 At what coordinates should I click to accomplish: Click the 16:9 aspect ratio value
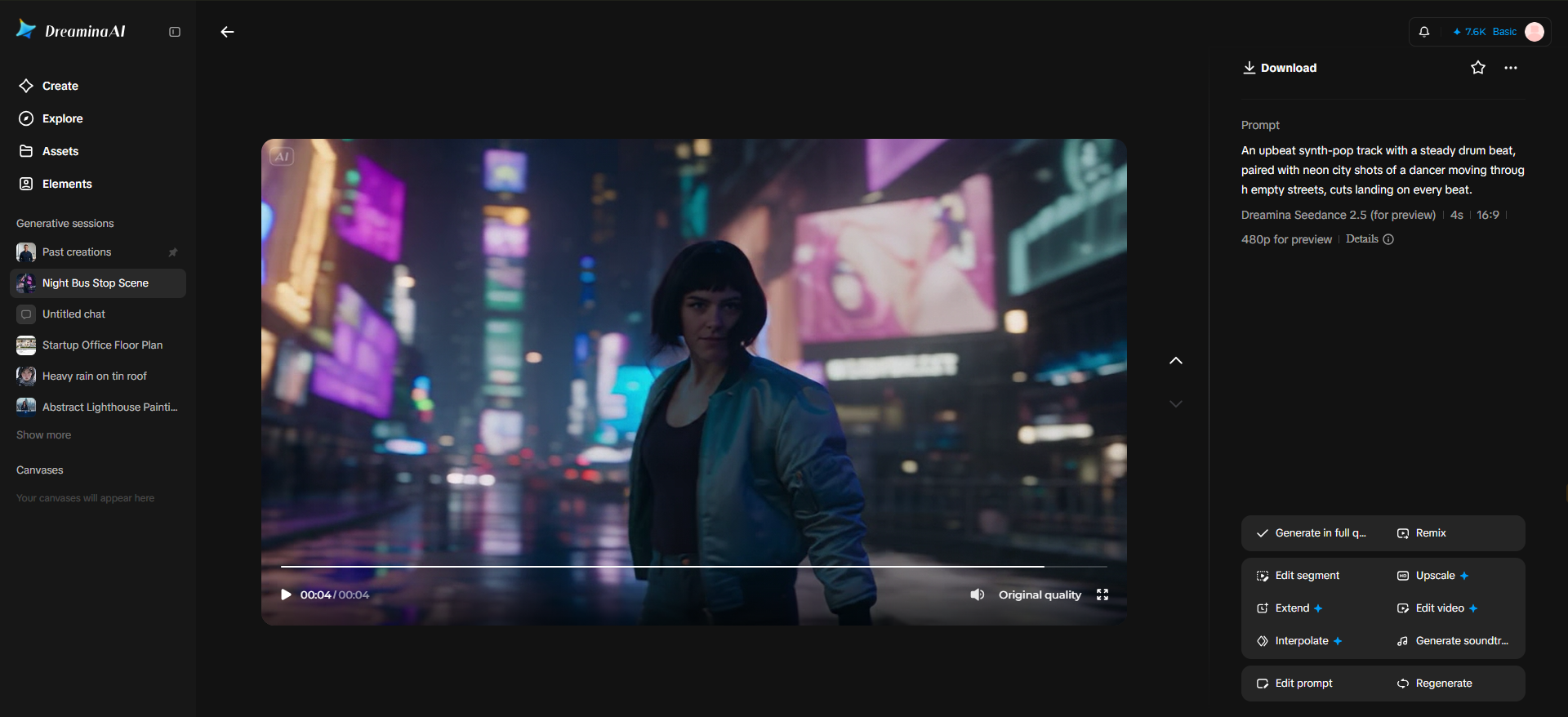click(1488, 215)
